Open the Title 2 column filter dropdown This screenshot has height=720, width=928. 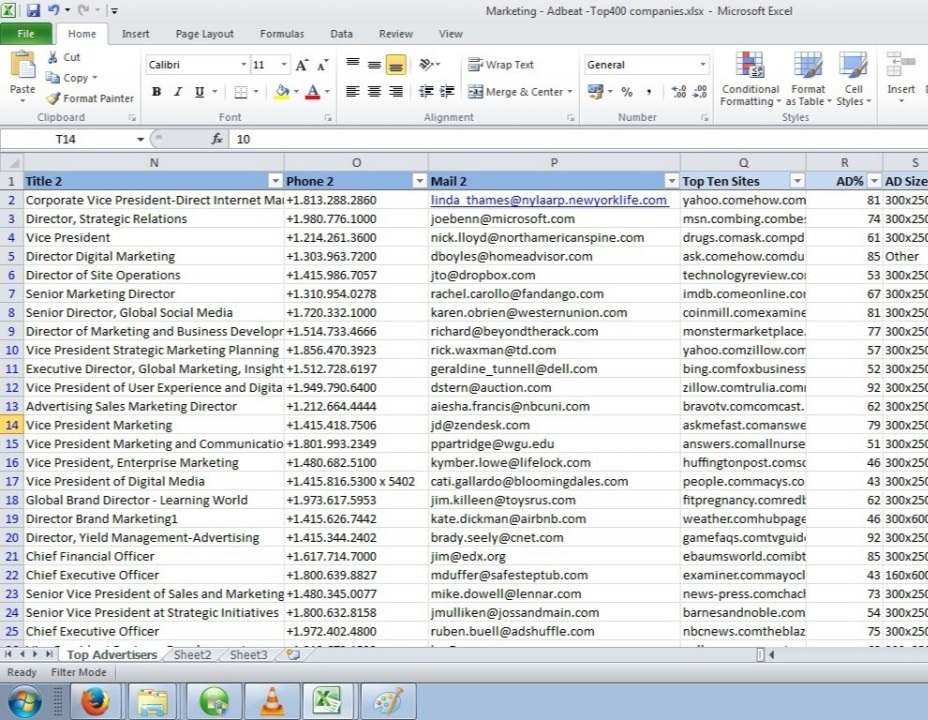tap(275, 181)
